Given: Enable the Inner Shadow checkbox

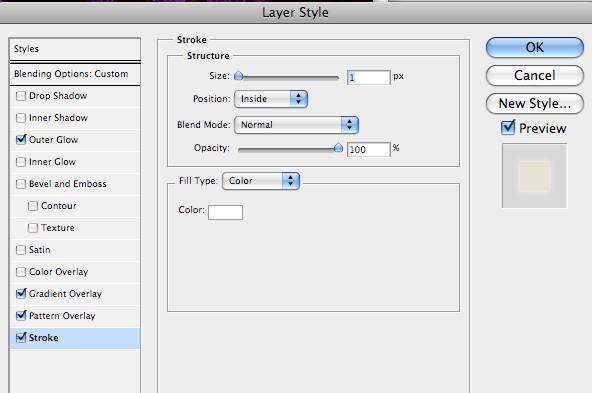Looking at the screenshot, I should point(21,118).
